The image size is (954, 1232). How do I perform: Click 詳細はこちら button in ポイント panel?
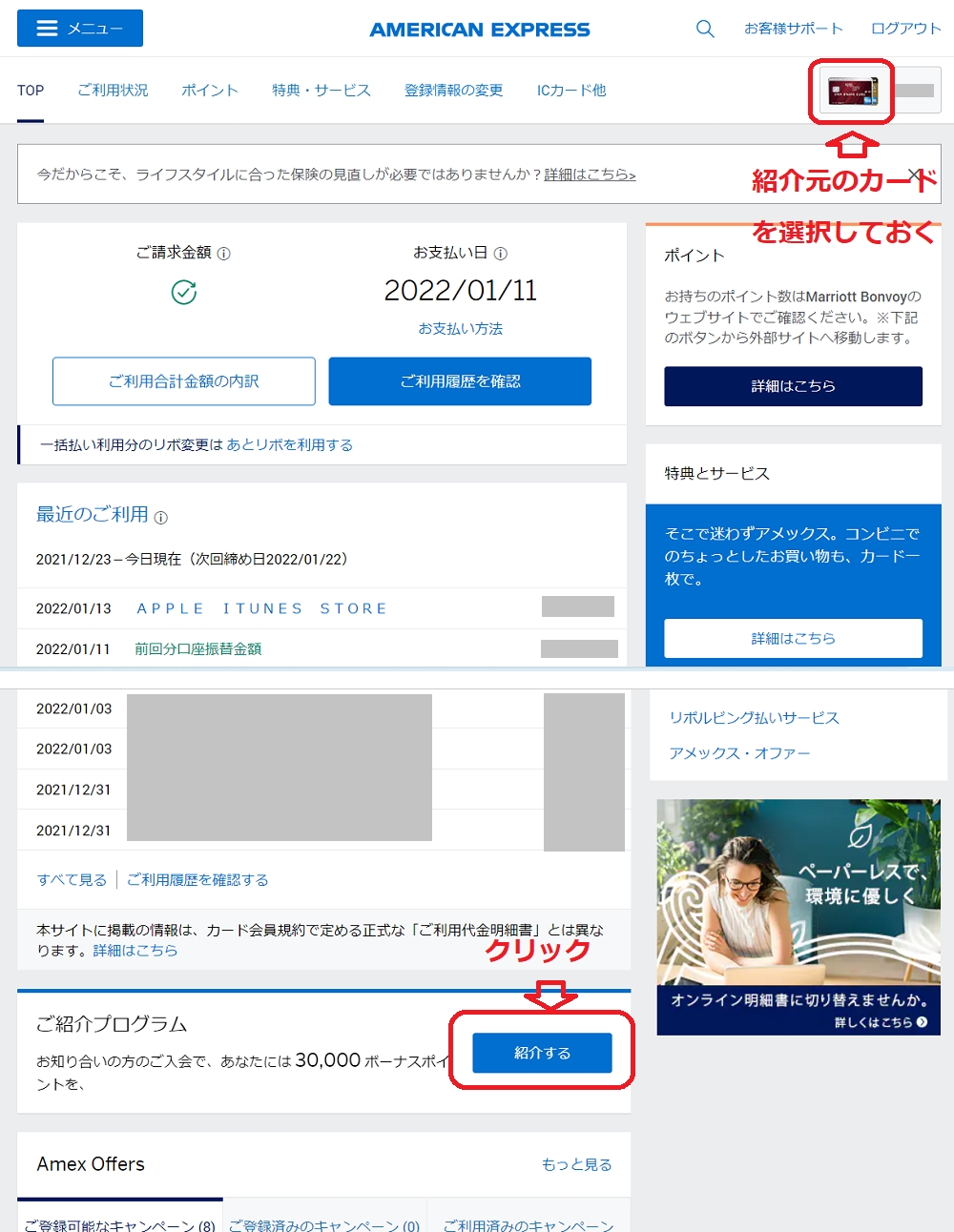(x=793, y=386)
